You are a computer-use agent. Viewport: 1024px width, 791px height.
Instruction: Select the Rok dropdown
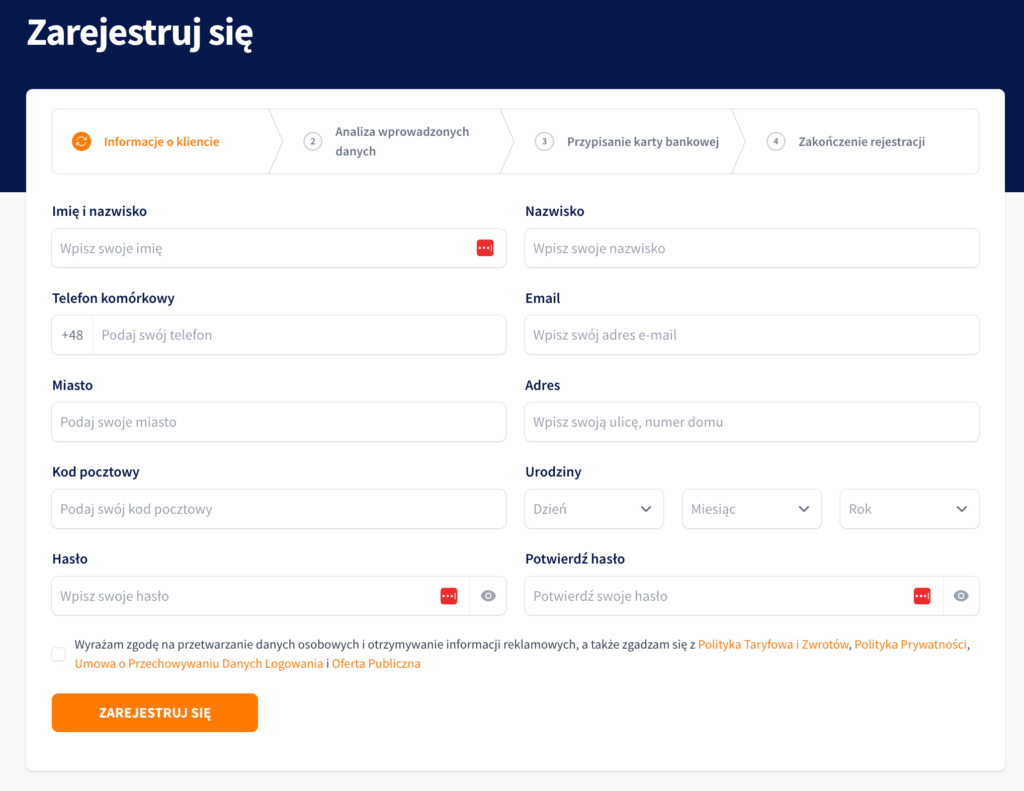[909, 509]
